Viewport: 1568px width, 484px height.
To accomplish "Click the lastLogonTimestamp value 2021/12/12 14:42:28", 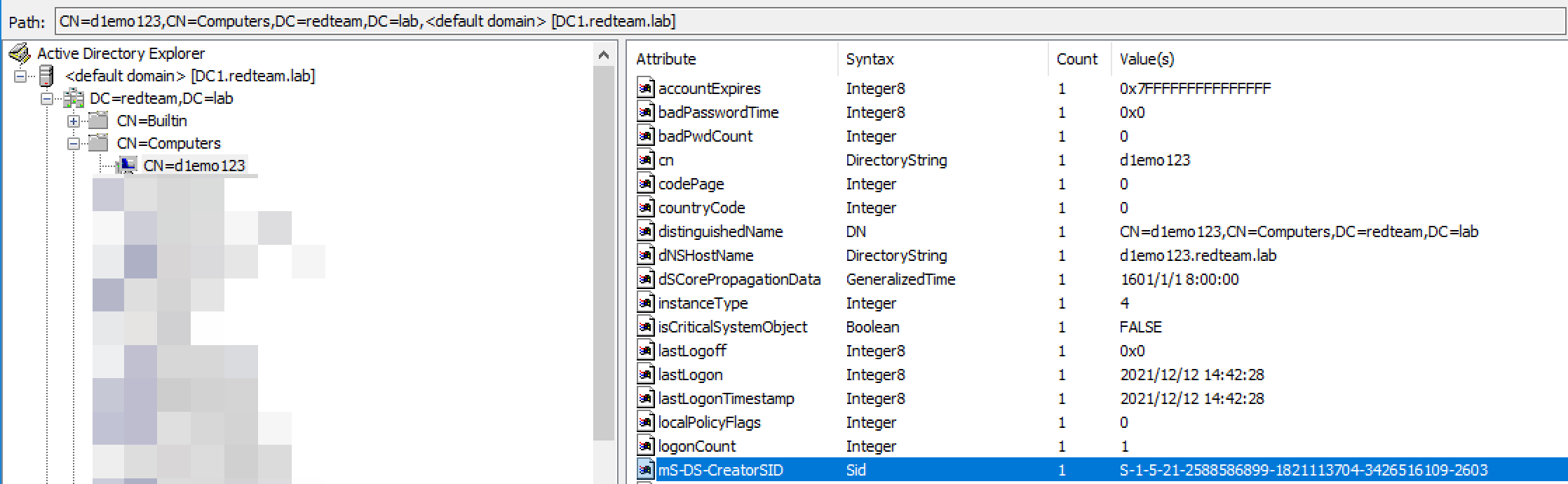I will [1192, 398].
